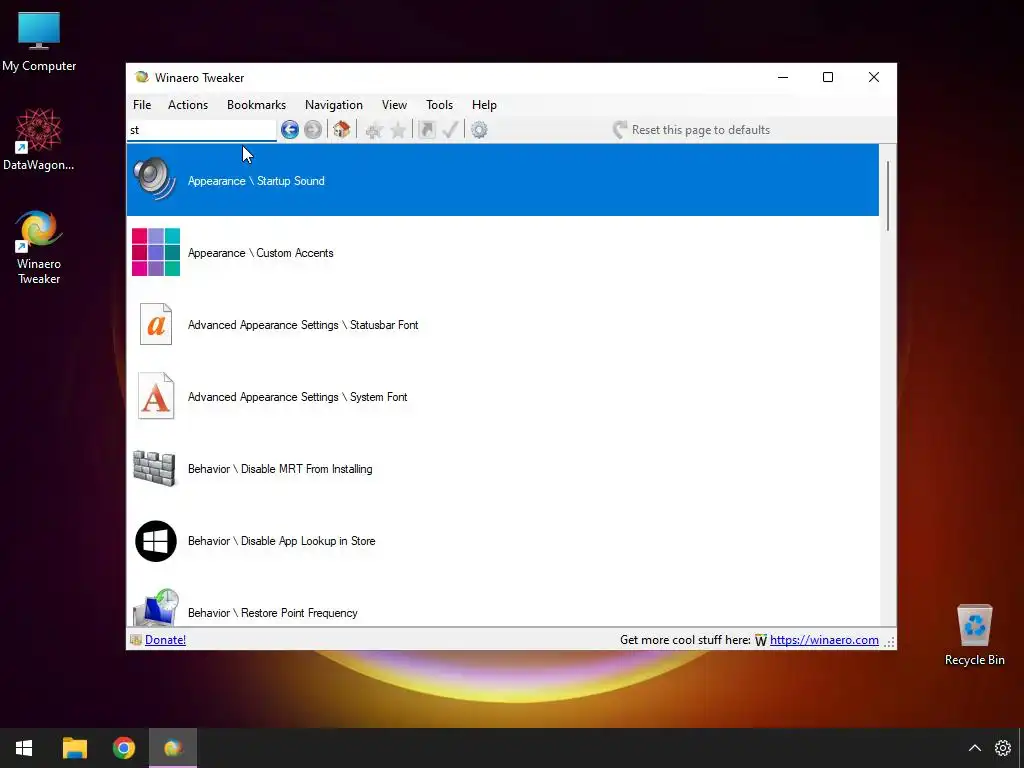Image resolution: width=1024 pixels, height=768 pixels.
Task: Click the Winaero Tweaker taskbar button
Action: (x=173, y=748)
